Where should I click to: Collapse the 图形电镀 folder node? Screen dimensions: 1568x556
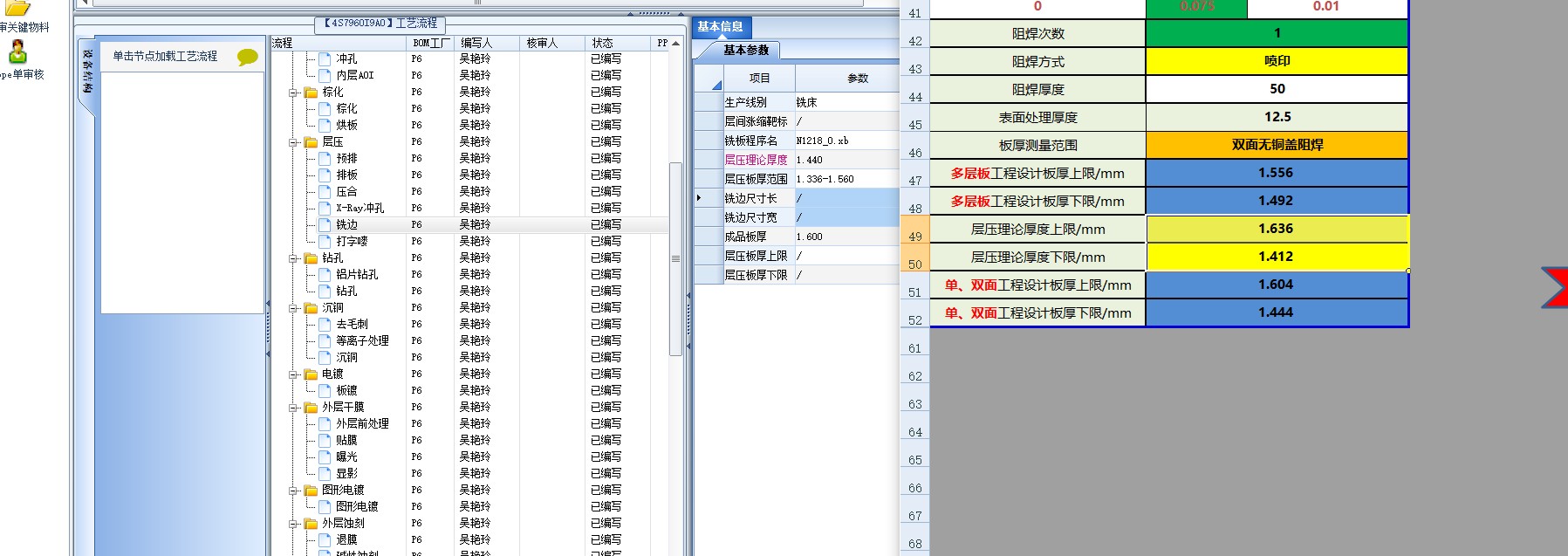click(294, 490)
